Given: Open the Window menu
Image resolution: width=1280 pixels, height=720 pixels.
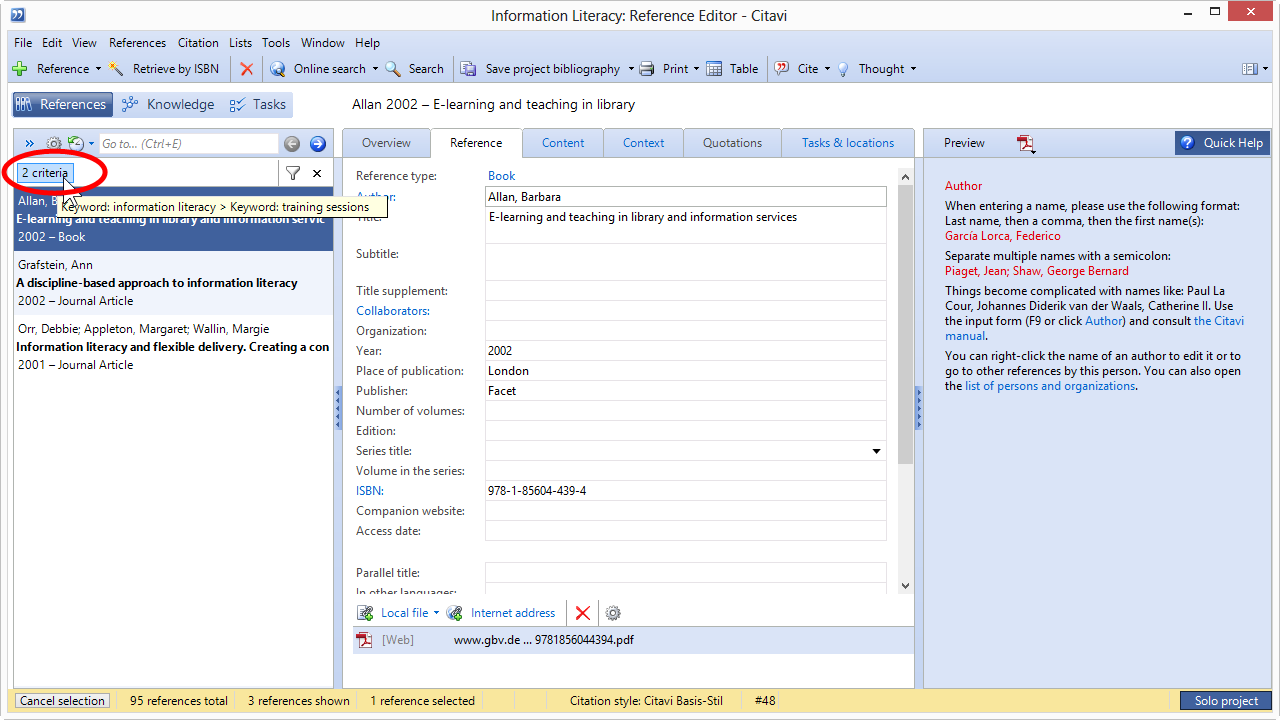Looking at the screenshot, I should (323, 43).
